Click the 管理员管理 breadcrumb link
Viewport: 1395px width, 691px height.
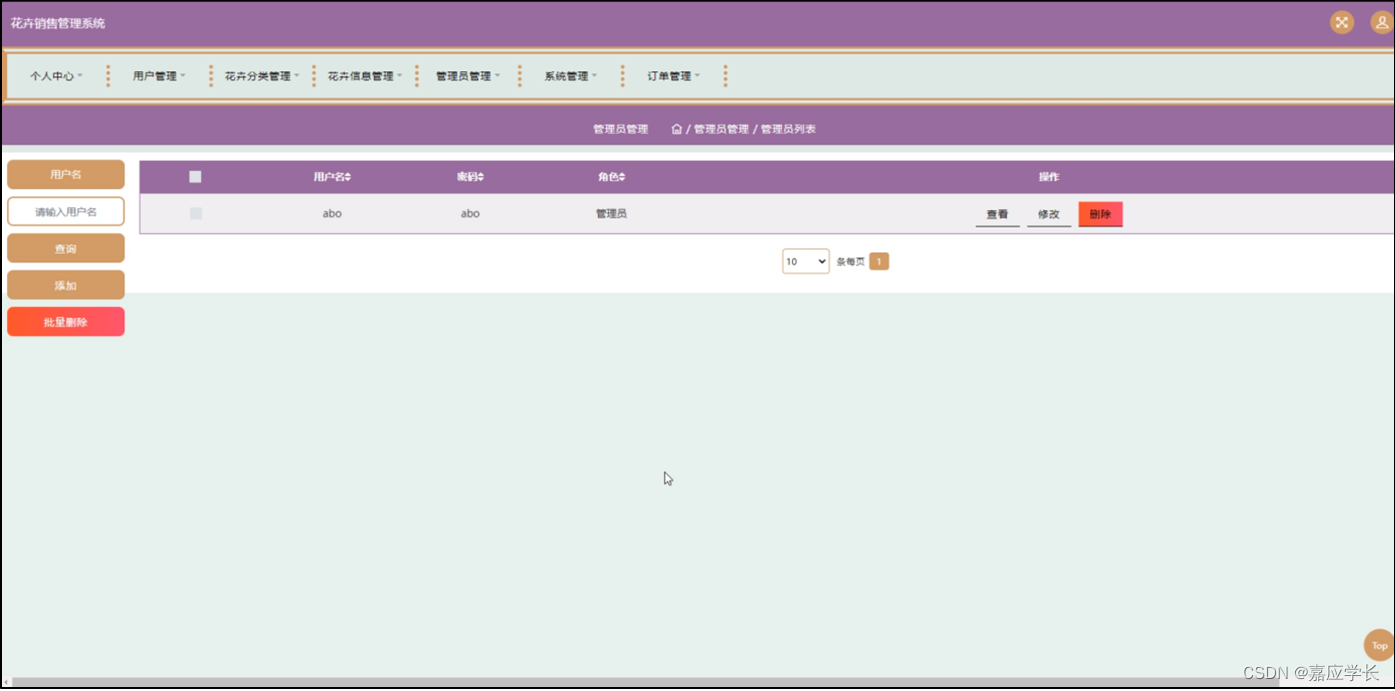[721, 129]
